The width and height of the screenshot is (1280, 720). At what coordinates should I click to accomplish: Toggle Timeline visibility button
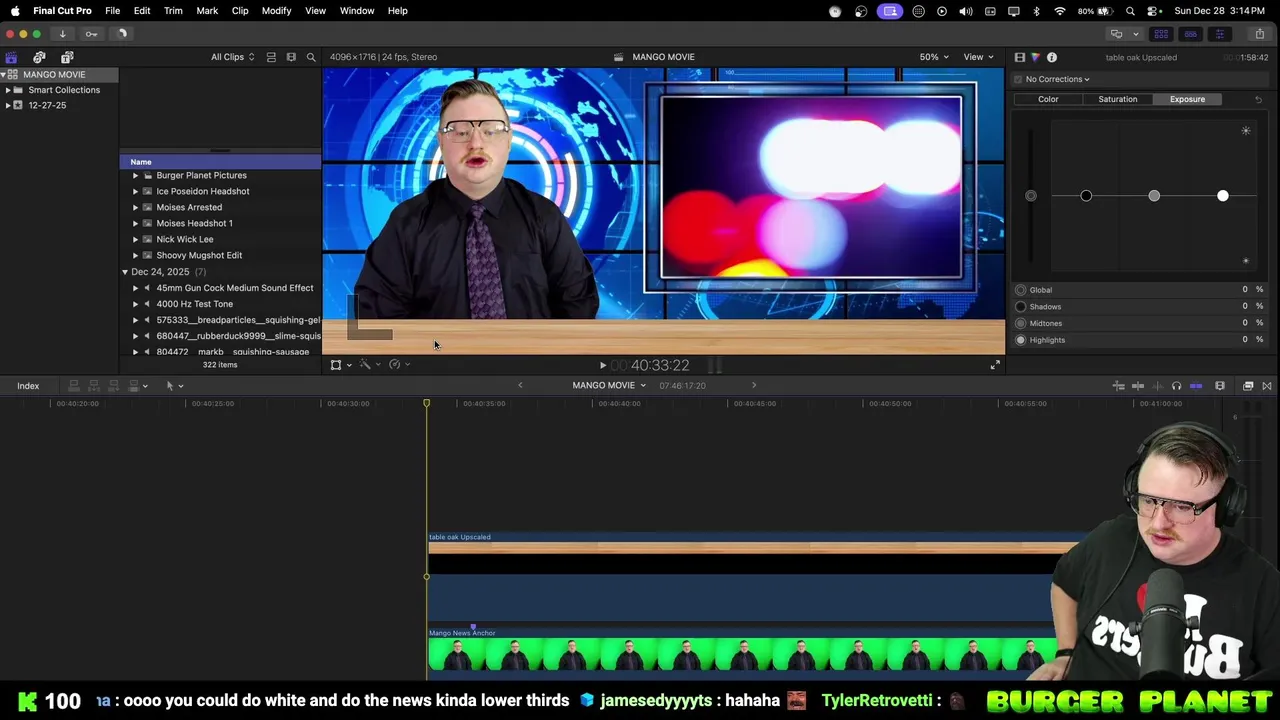1190,34
